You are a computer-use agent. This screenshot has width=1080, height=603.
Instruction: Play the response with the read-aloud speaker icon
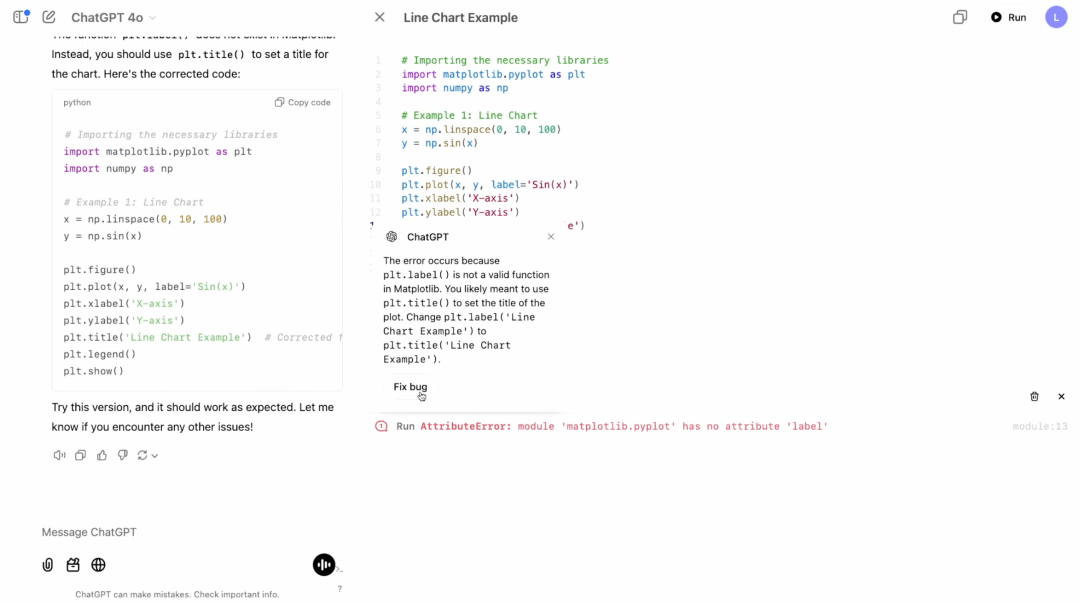pos(58,455)
